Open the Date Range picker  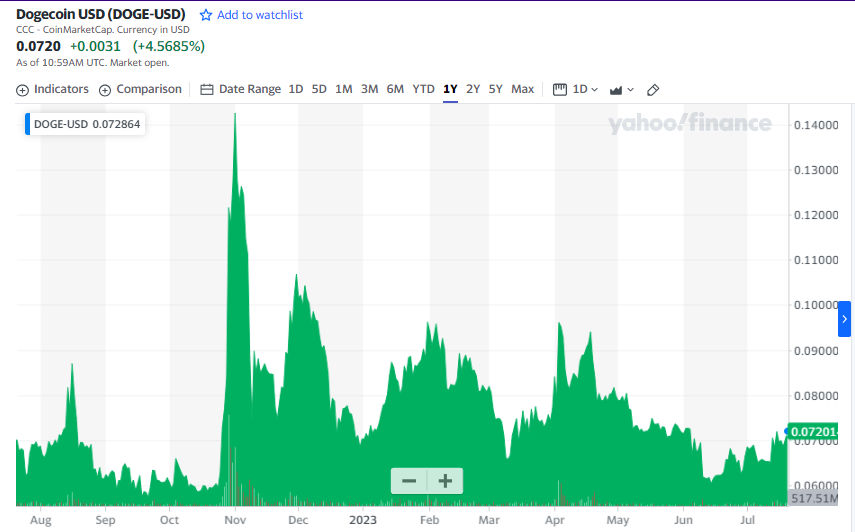coord(250,89)
